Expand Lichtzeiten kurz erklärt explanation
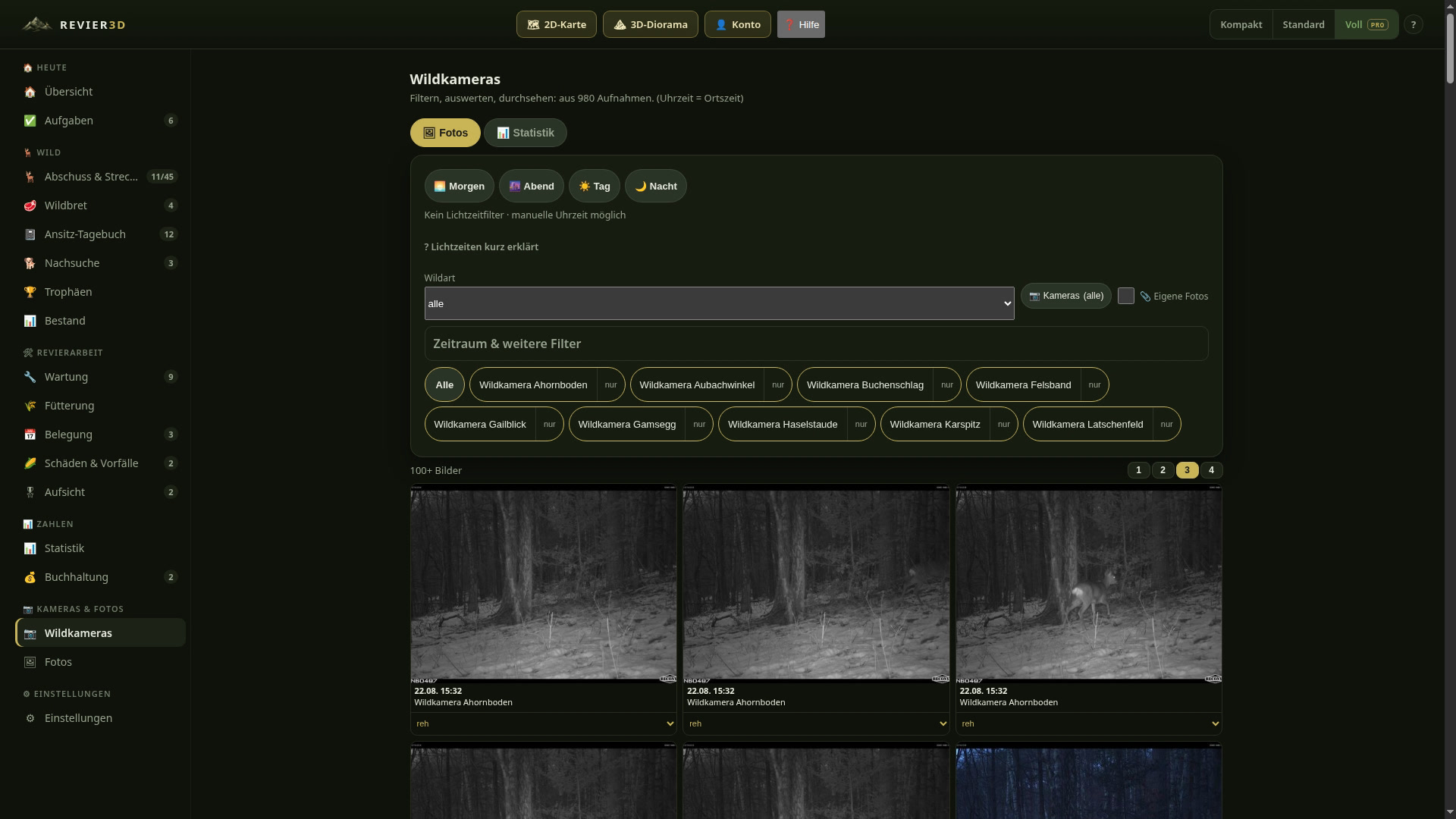This screenshot has width=1456, height=819. tap(482, 246)
